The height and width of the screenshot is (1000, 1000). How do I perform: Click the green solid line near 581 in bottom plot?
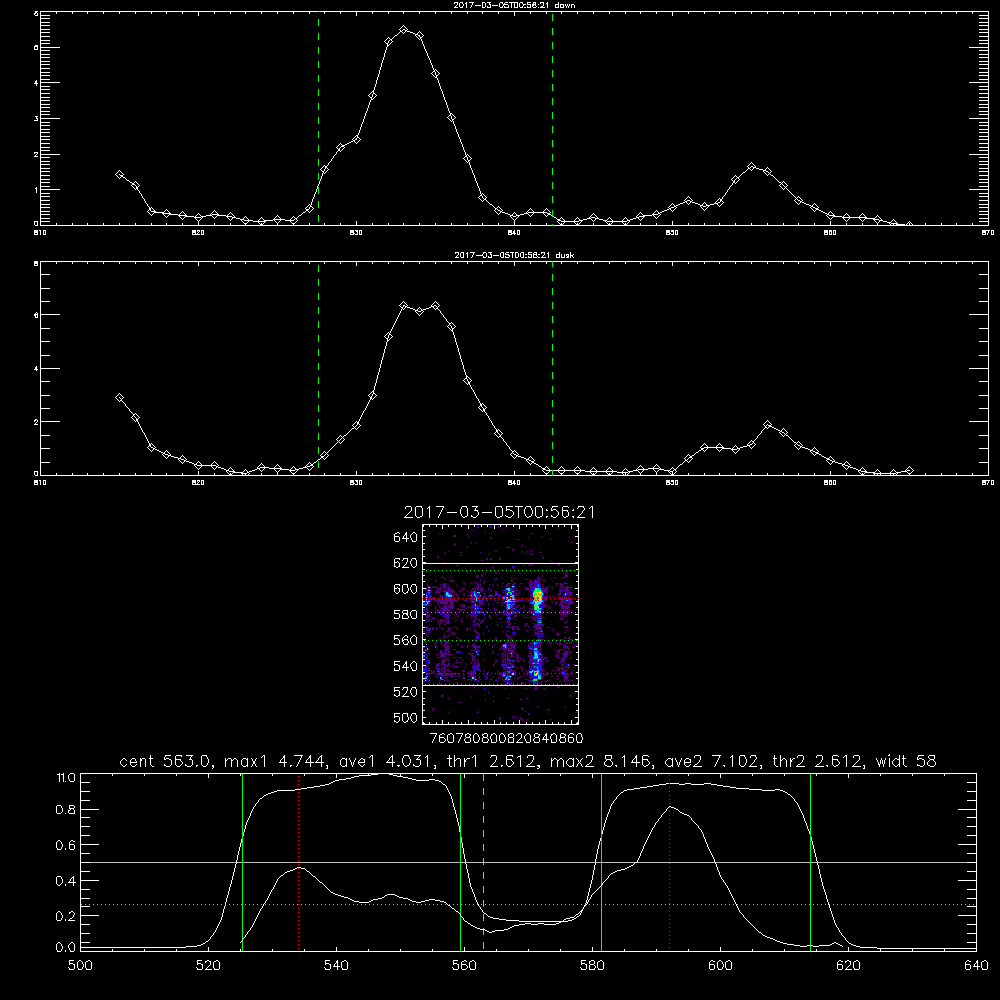click(601, 861)
